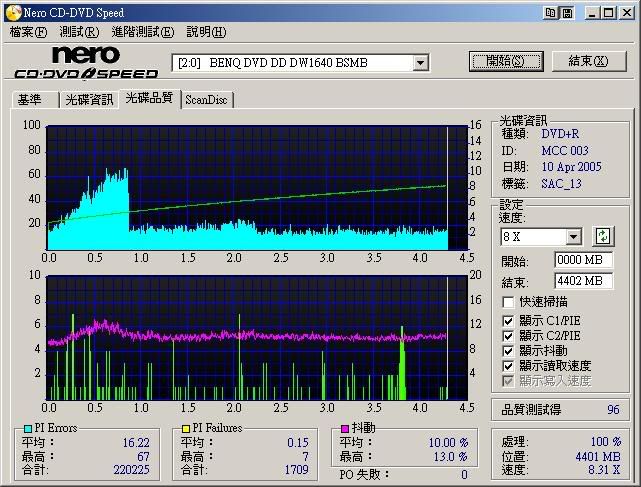
Task: Click the upper PI Errors chart area
Action: point(257,188)
